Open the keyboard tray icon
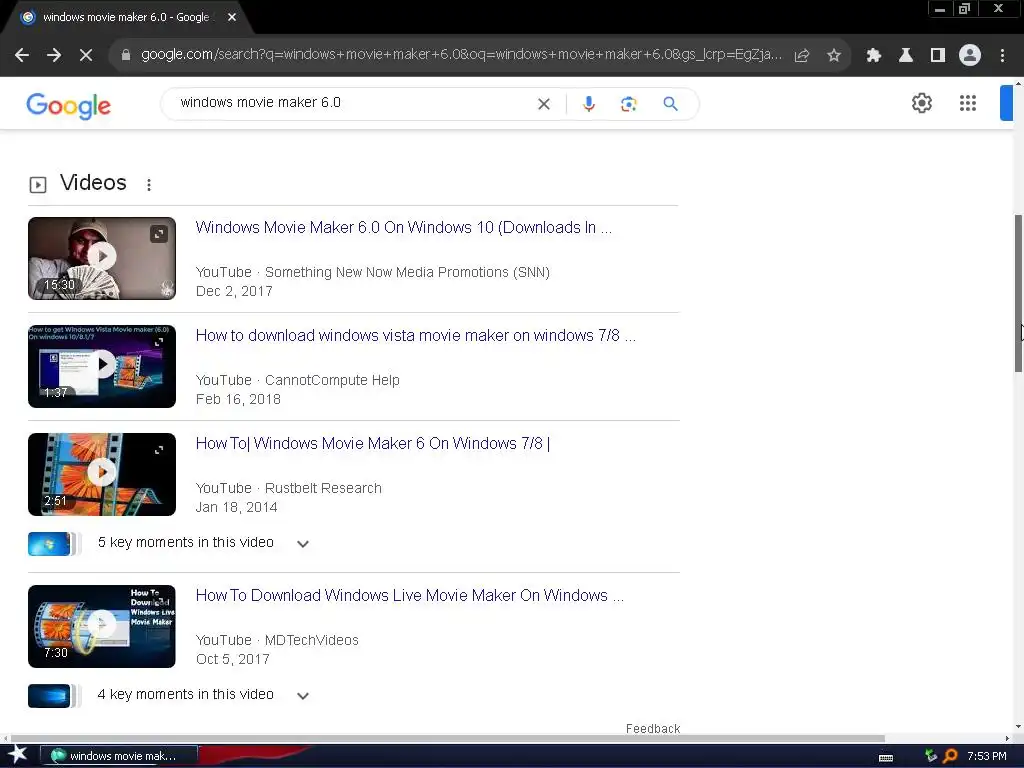 [x=886, y=757]
